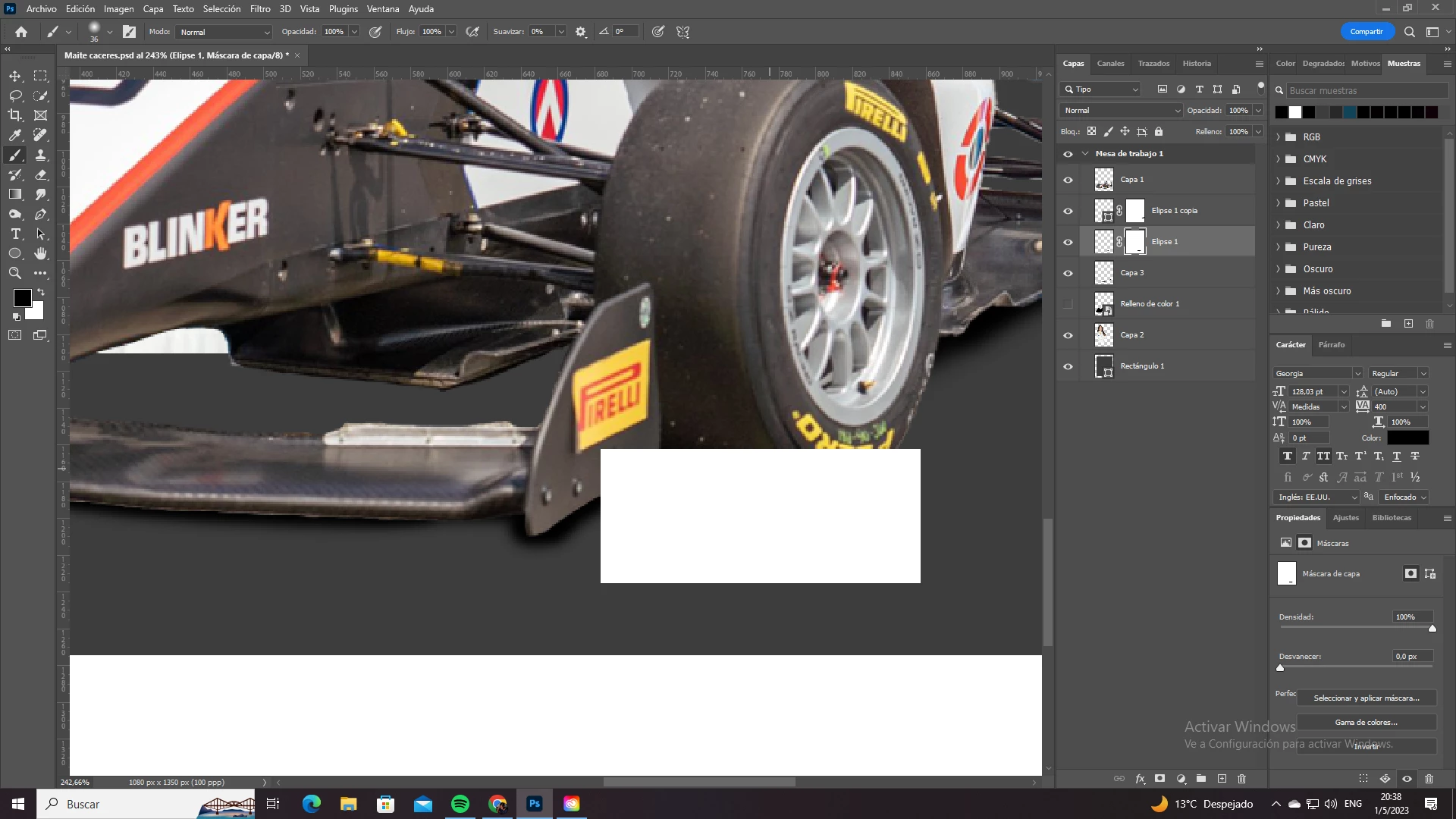This screenshot has width=1456, height=819.
Task: Show the Relleno de color 1 layer
Action: [1068, 304]
